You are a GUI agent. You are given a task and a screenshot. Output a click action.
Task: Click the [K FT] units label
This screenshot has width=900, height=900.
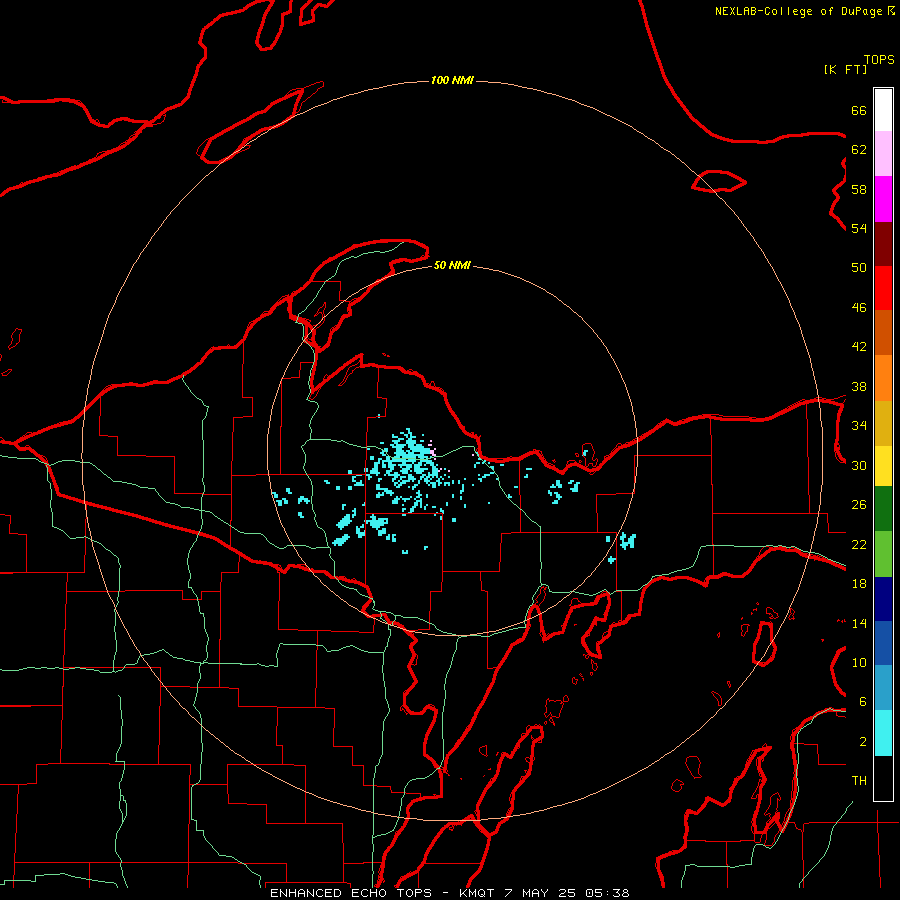[x=845, y=69]
